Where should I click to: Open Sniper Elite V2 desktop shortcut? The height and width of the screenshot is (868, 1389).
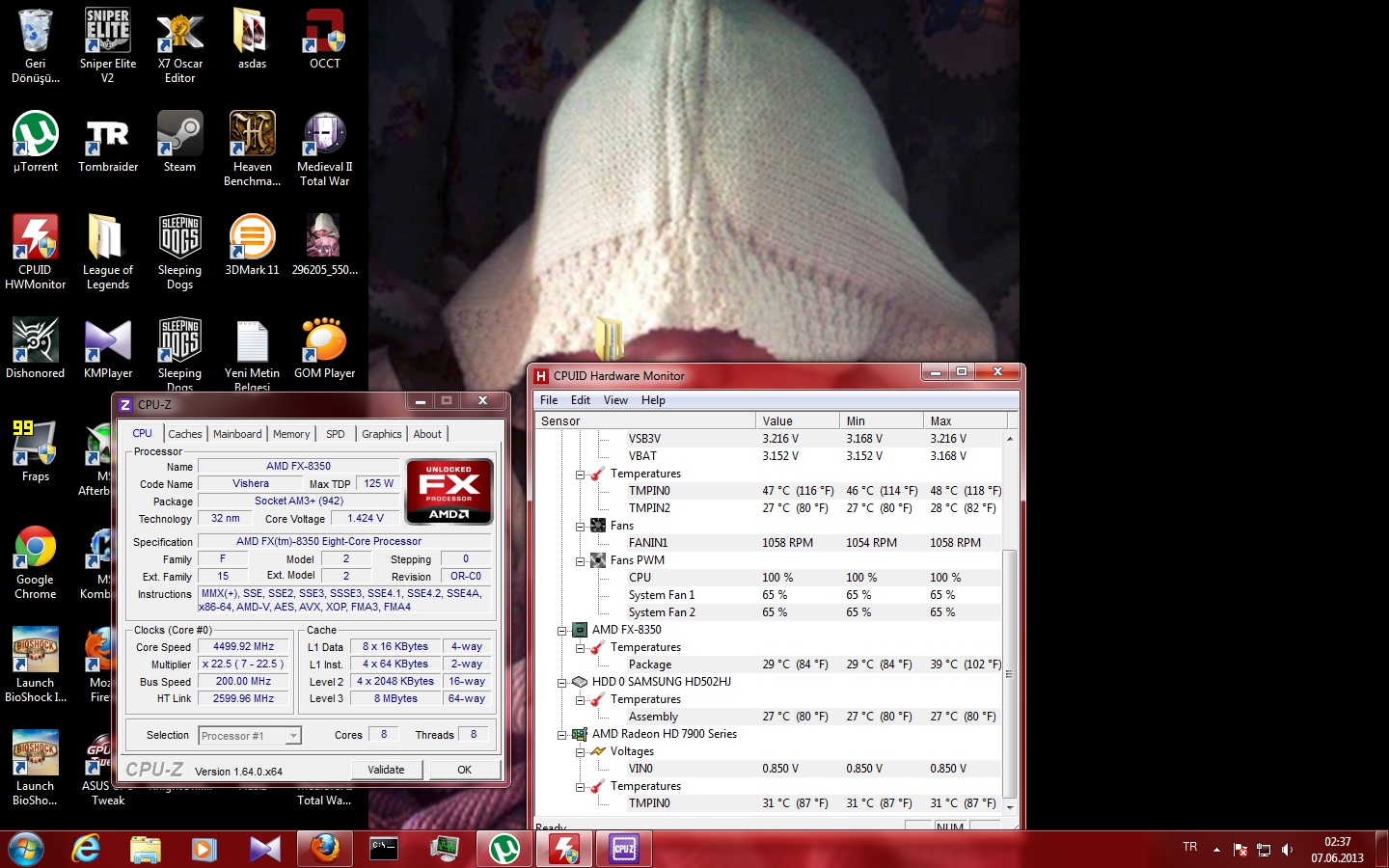[108, 44]
